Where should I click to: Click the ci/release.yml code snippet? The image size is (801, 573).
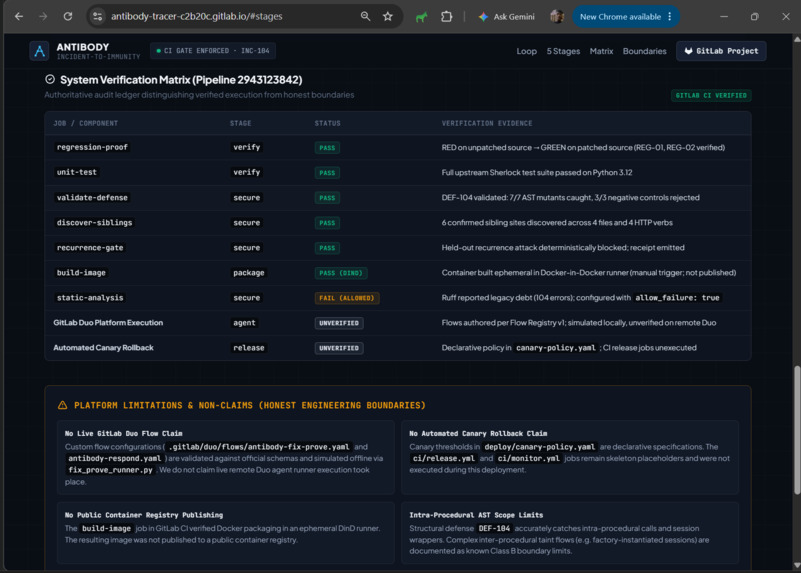tap(443, 458)
